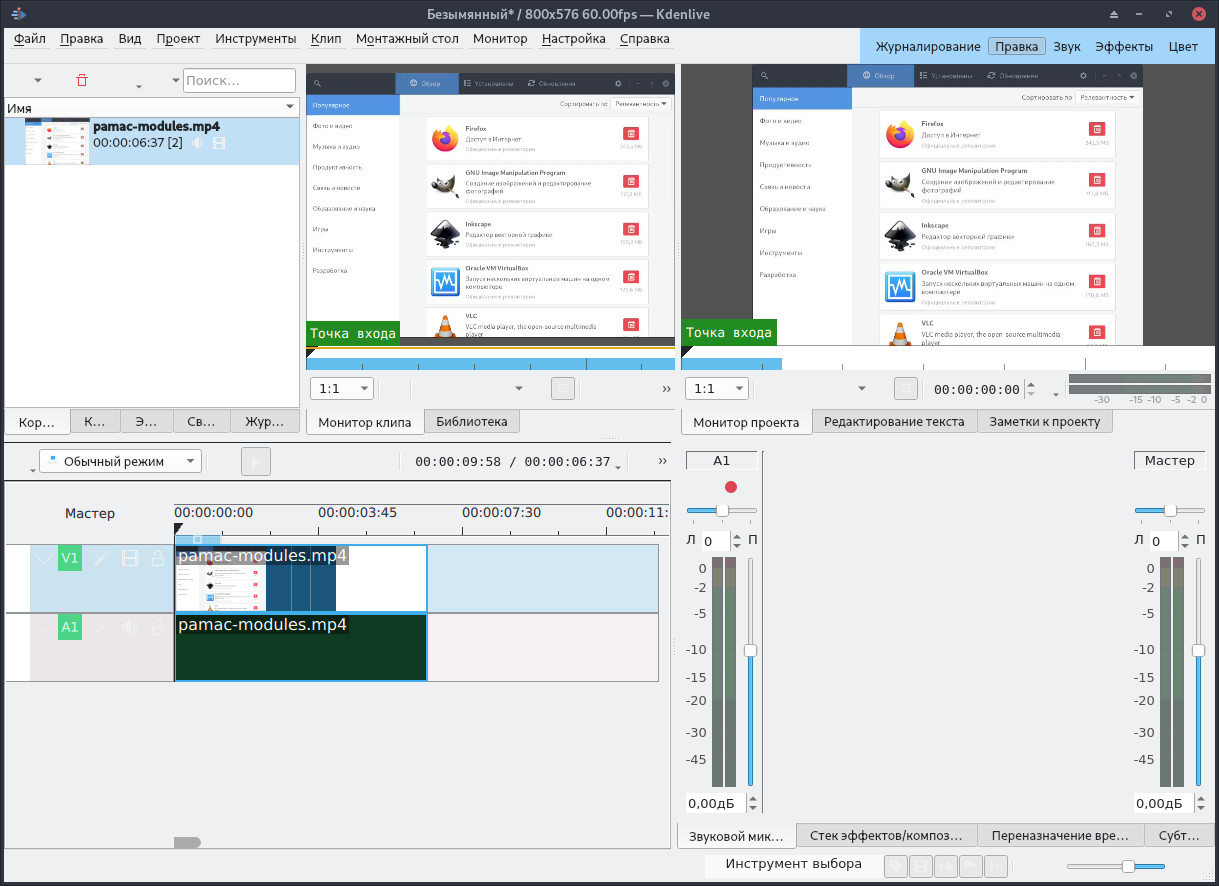
Task: Switch to the 'Эффекты' workspace layout
Action: click(x=1124, y=46)
